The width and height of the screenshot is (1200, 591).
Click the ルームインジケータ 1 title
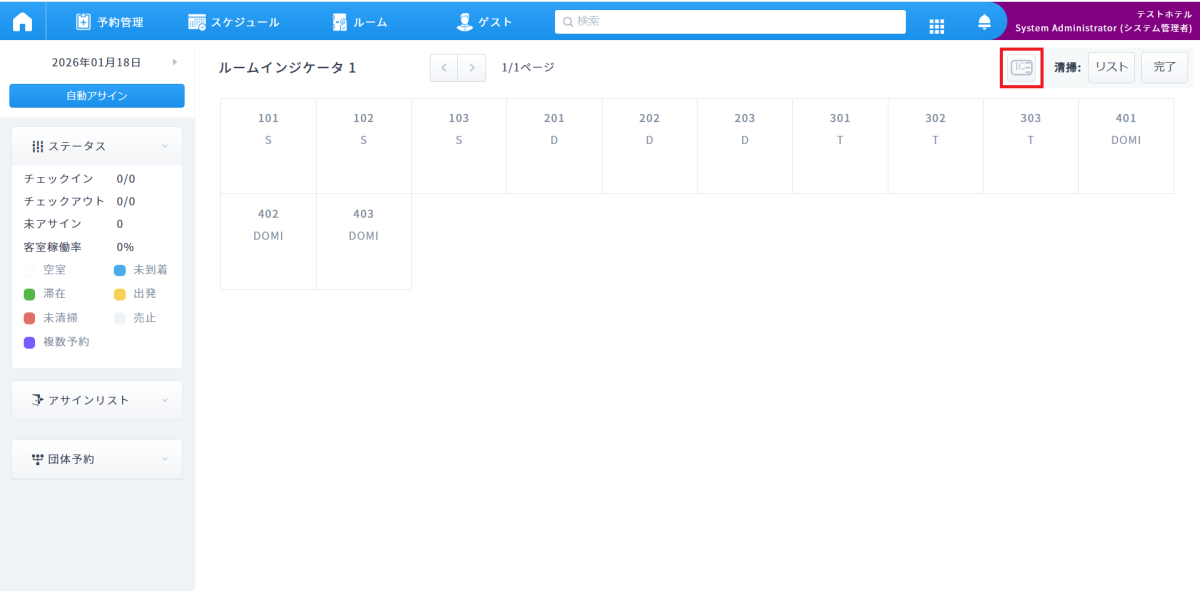[288, 67]
